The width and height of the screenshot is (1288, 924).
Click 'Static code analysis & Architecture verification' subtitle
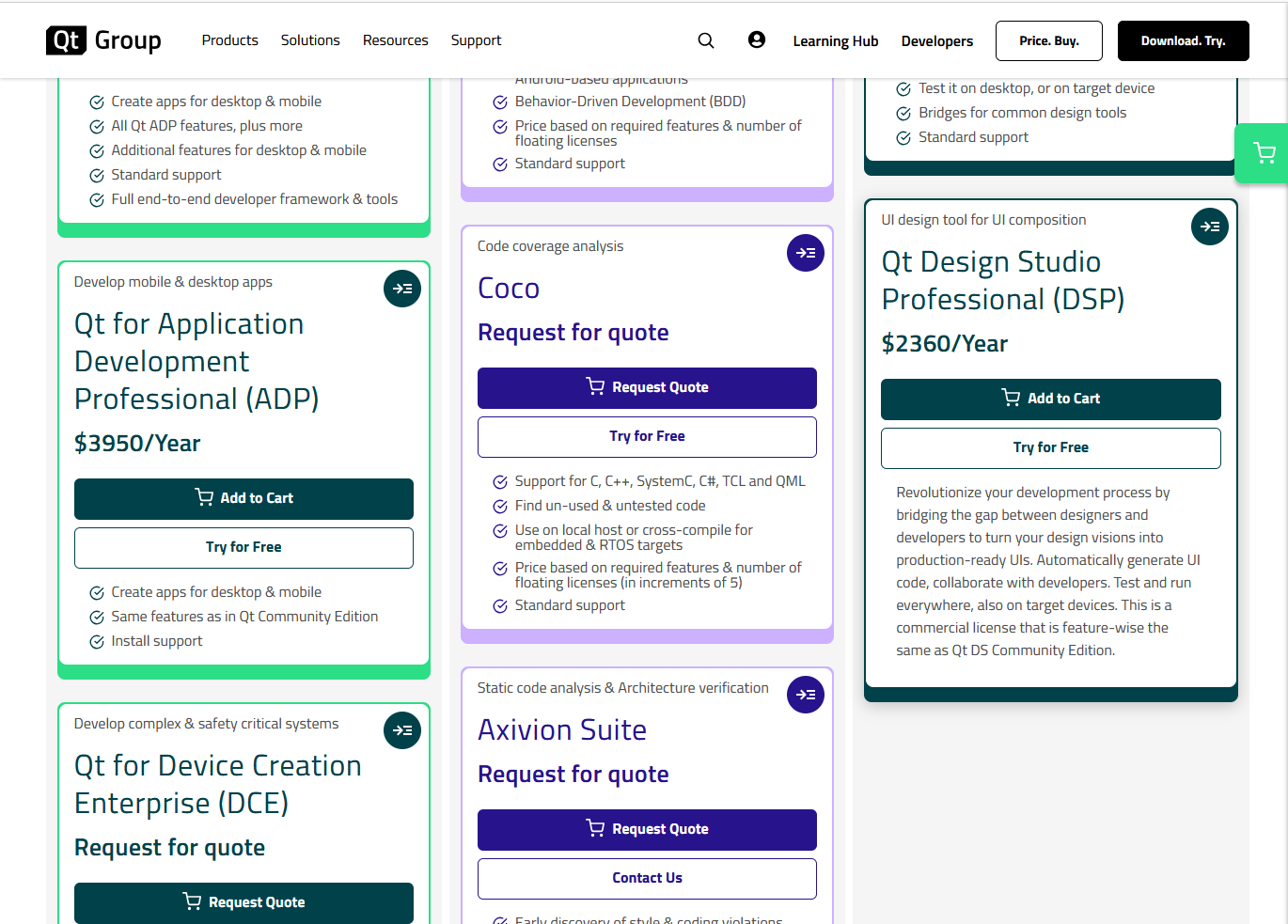[x=622, y=688]
